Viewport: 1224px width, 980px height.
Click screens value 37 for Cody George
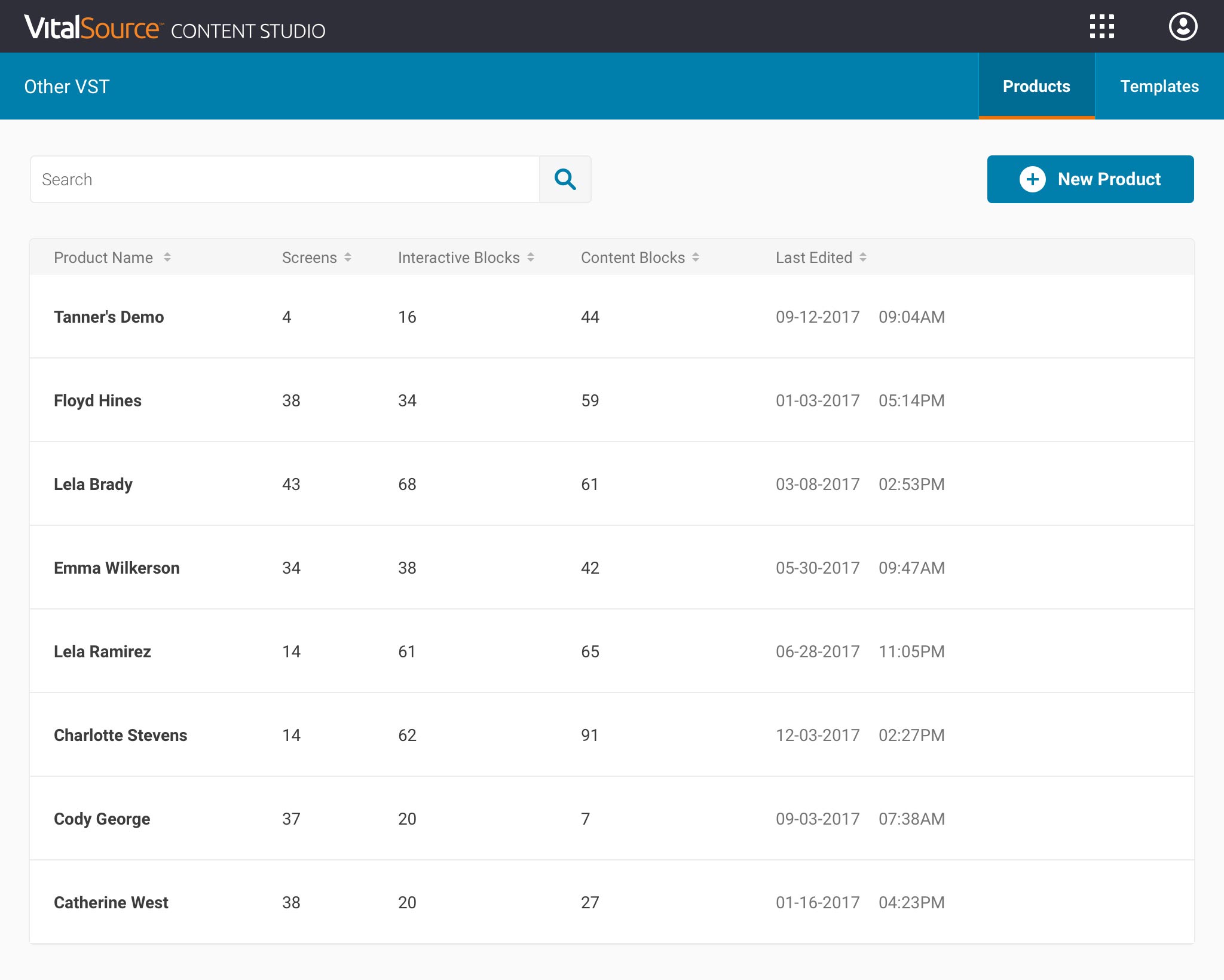[291, 819]
